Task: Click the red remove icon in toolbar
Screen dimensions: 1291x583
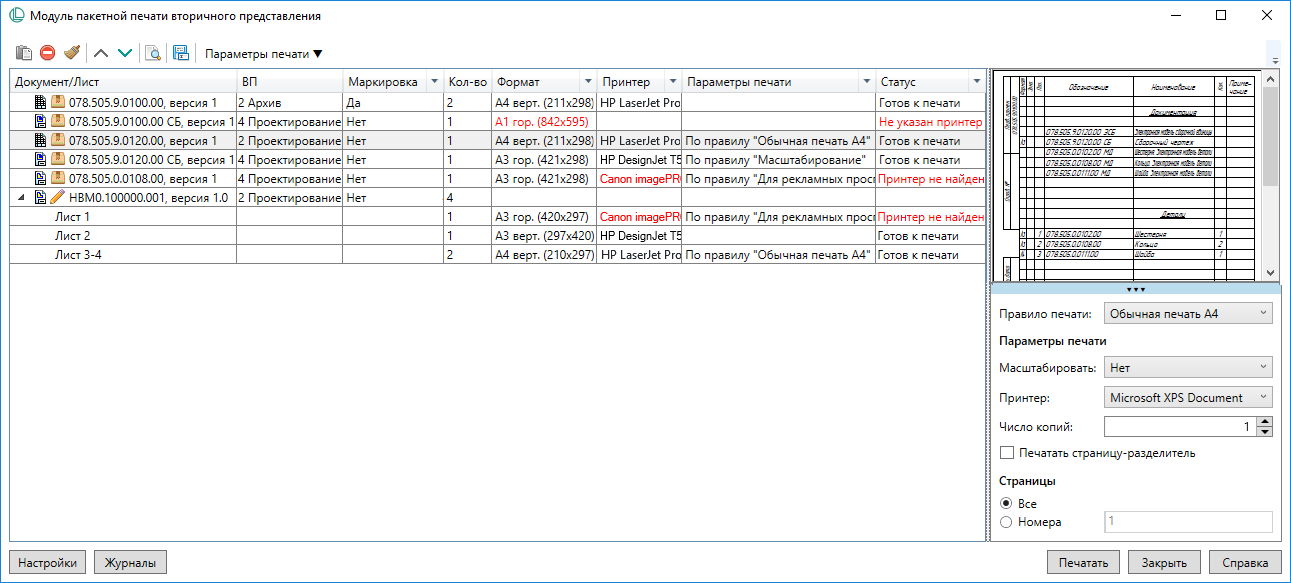Action: pyautogui.click(x=47, y=53)
